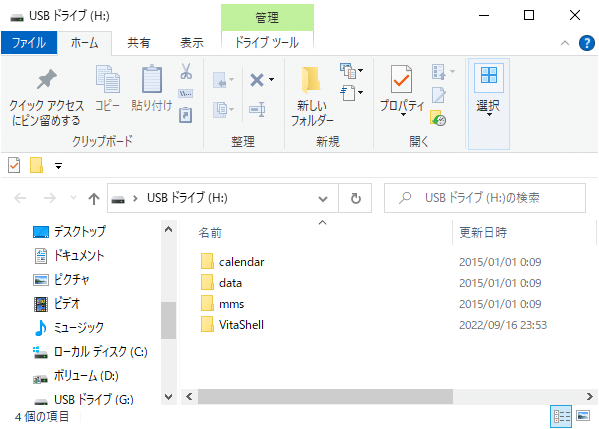The width and height of the screenshot is (599, 429).
Task: Switch to the Home tab
Action: point(84,43)
